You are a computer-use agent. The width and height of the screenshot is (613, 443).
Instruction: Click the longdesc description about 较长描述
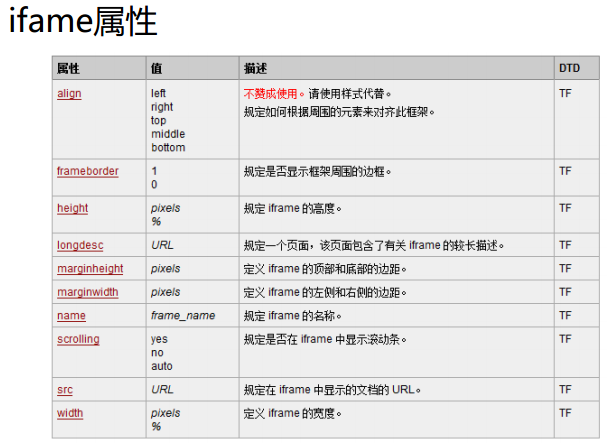[374, 246]
